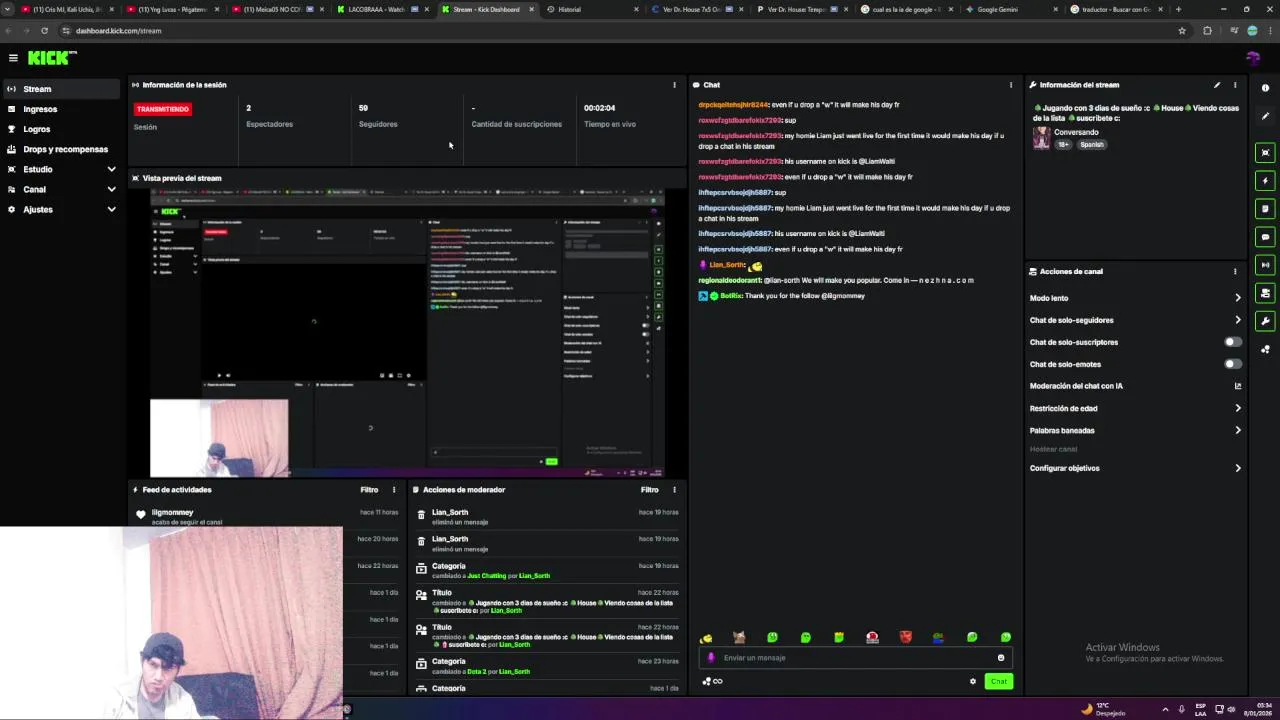Viewport: 1280px width, 720px height.
Task: Open the three-dot menu of Información del stream
Action: click(1235, 85)
